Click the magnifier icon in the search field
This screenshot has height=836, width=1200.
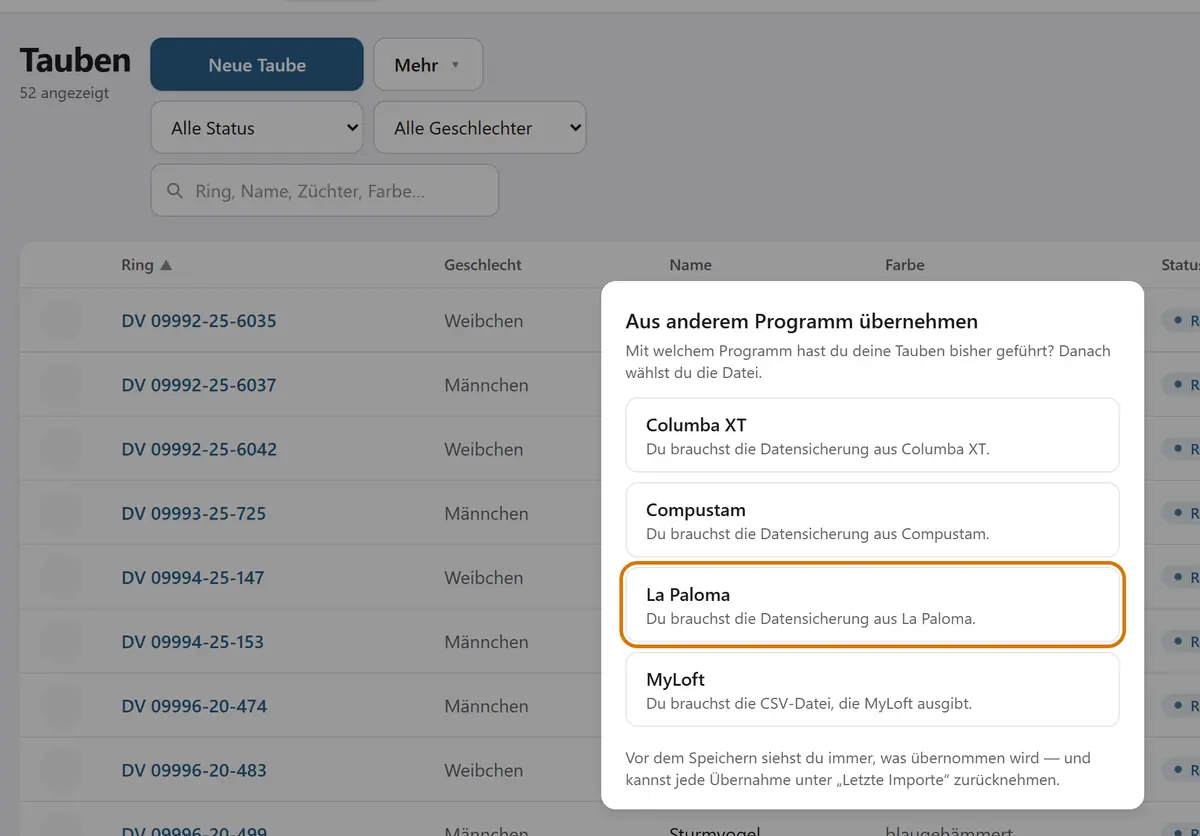175,191
